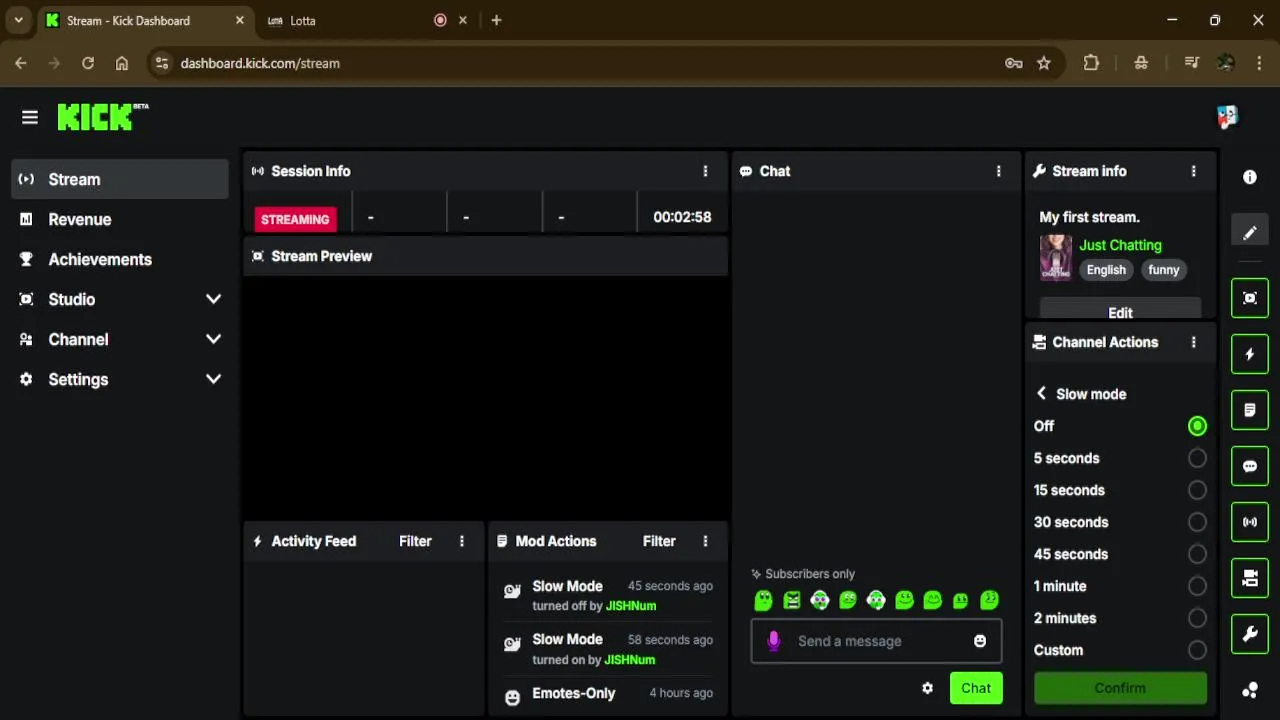Screen dimensions: 1280x720
Task: Go to browser home page
Action: point(122,63)
